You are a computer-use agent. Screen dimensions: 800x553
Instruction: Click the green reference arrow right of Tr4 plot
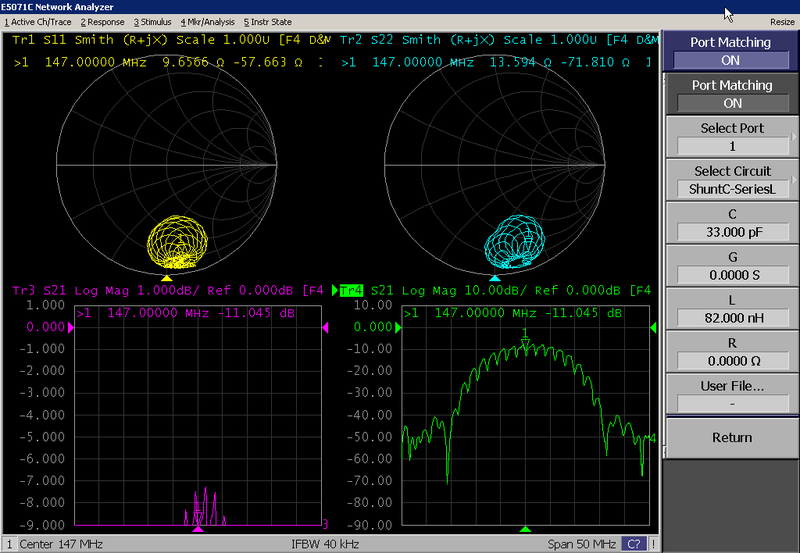click(653, 328)
